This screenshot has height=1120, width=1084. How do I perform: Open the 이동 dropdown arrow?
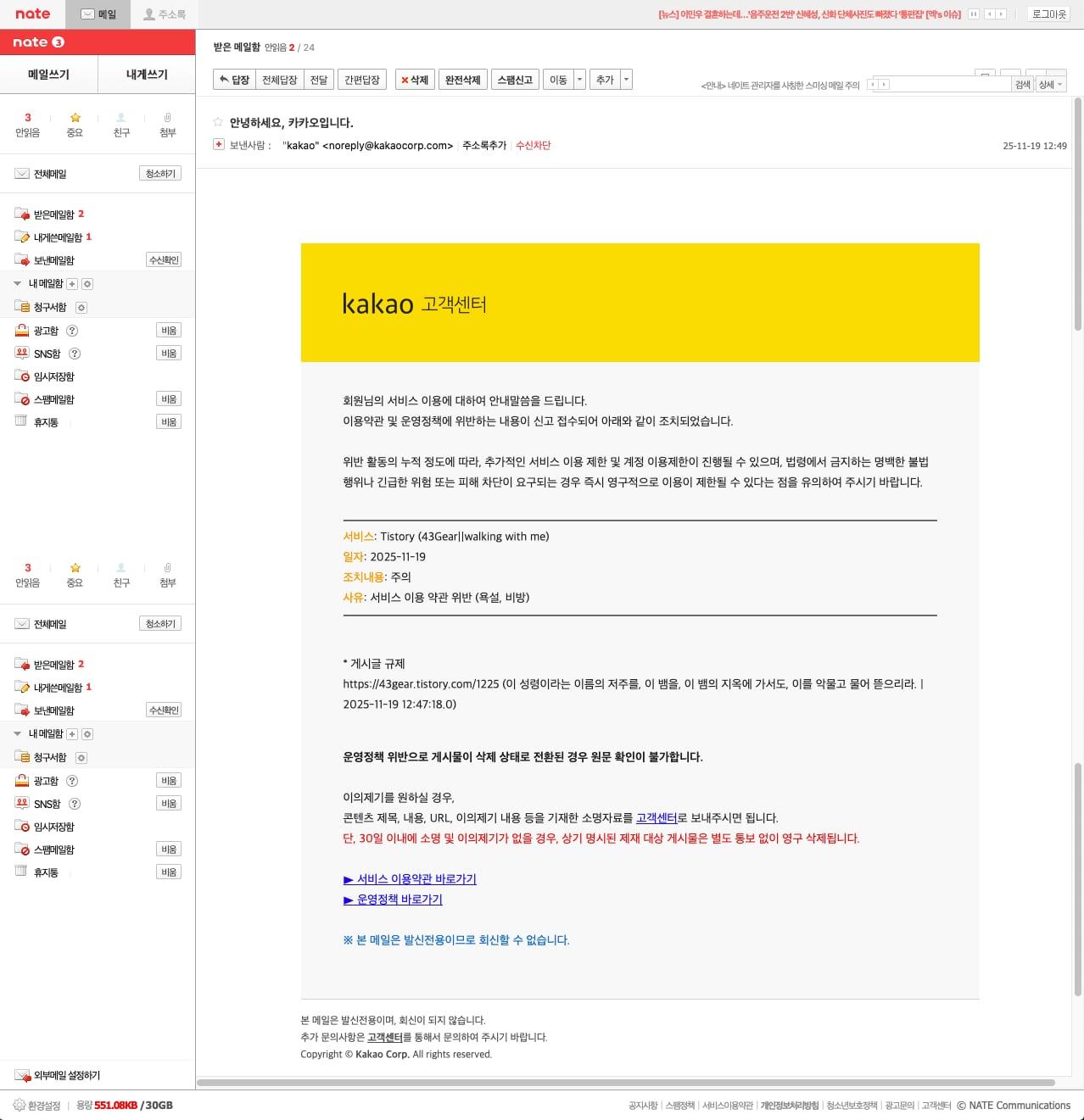pyautogui.click(x=580, y=80)
